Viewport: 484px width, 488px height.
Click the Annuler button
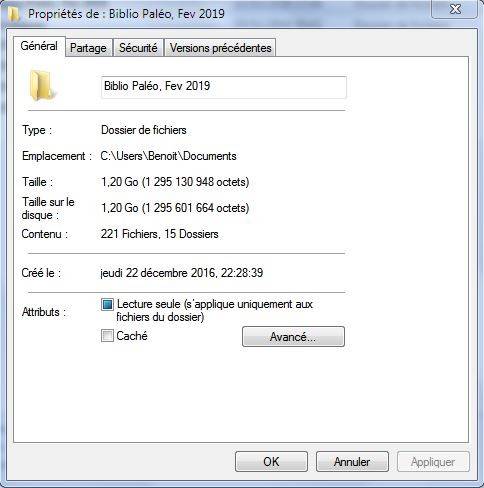(352, 462)
